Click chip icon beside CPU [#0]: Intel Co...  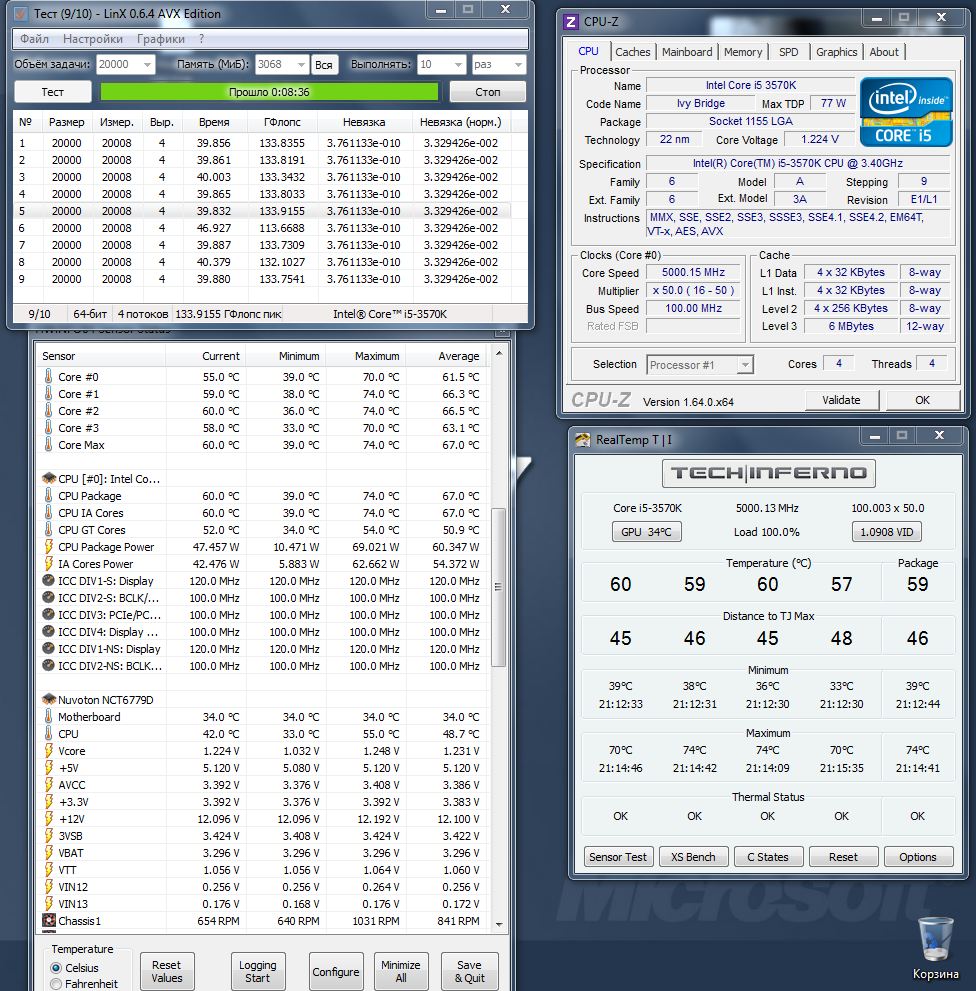[49, 478]
